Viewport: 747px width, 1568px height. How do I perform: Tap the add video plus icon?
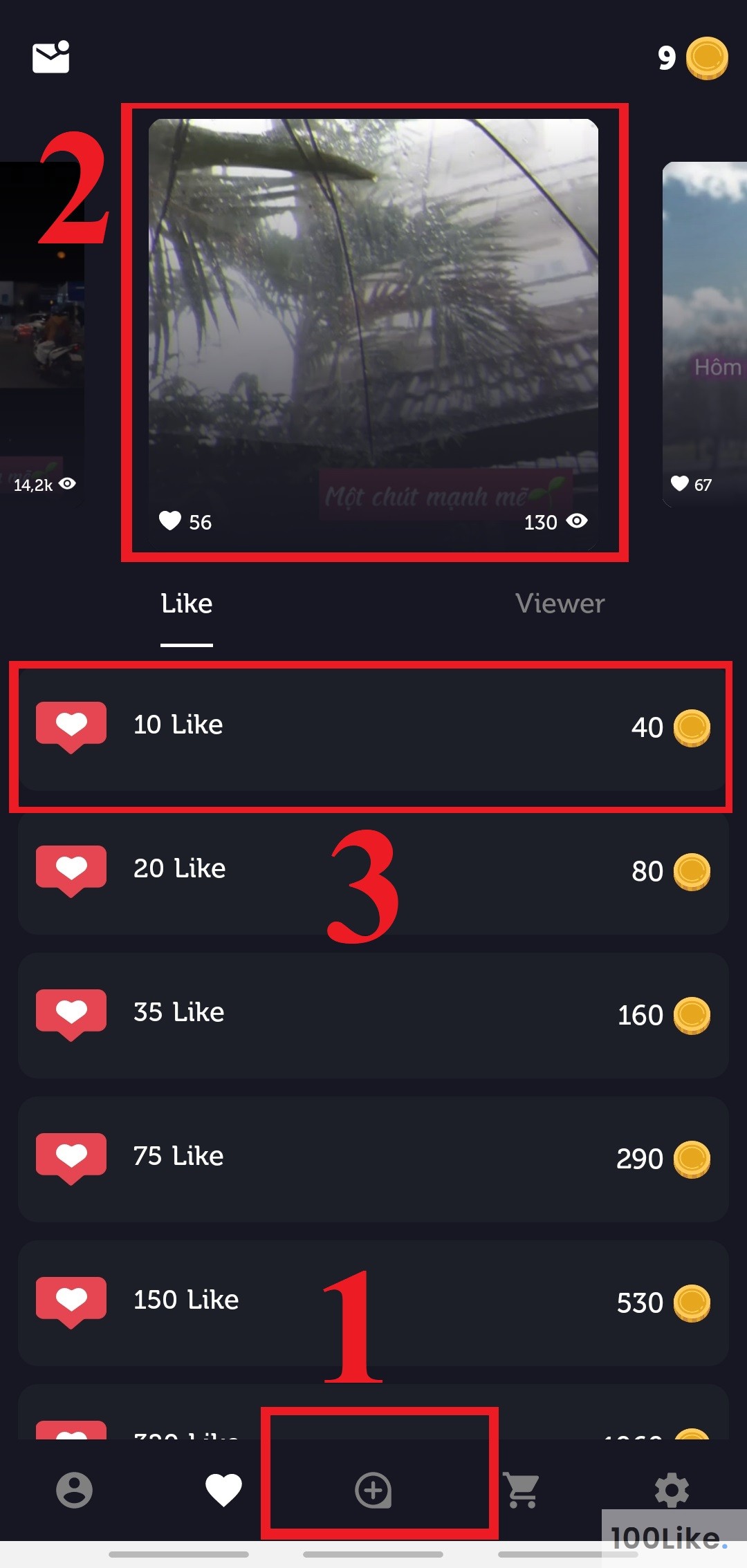tap(373, 1490)
